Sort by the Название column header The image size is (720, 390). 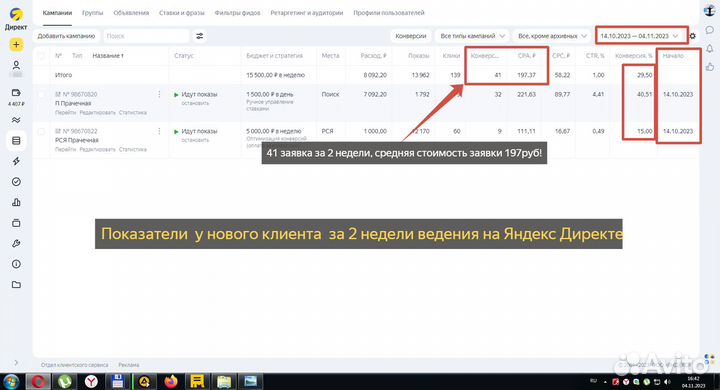click(108, 56)
